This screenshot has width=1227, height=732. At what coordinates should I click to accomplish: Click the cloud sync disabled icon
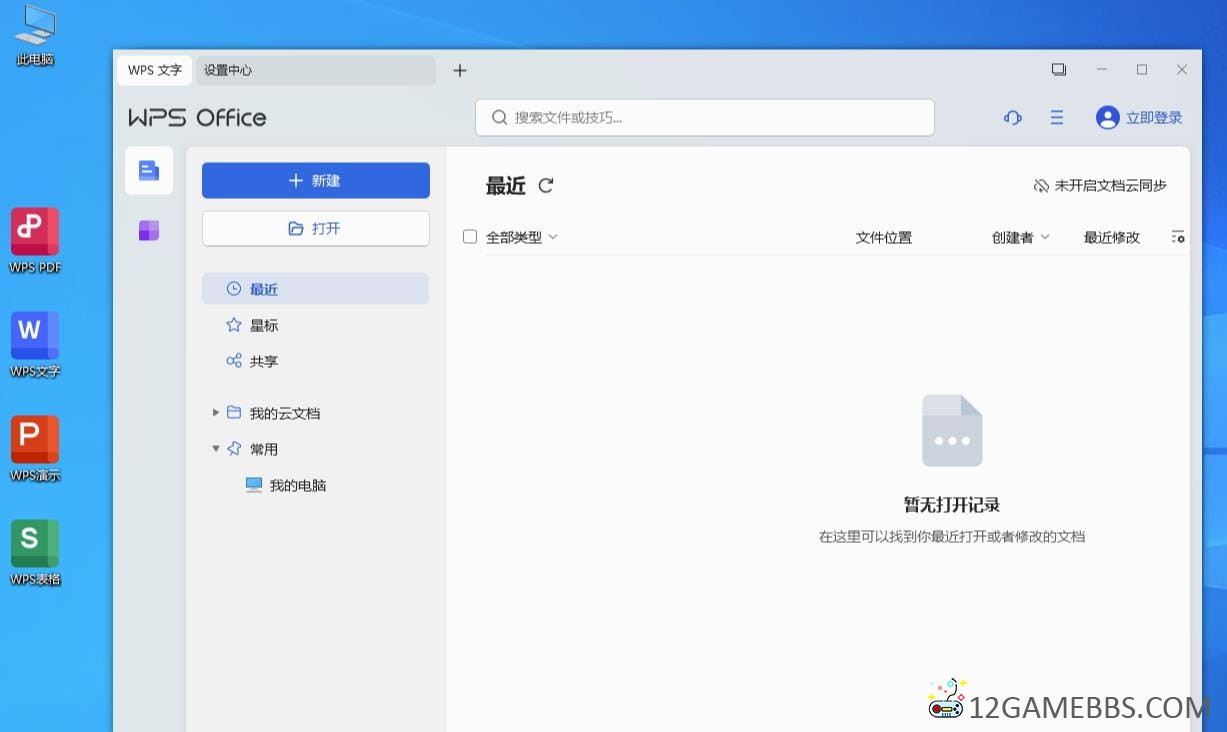click(1041, 186)
